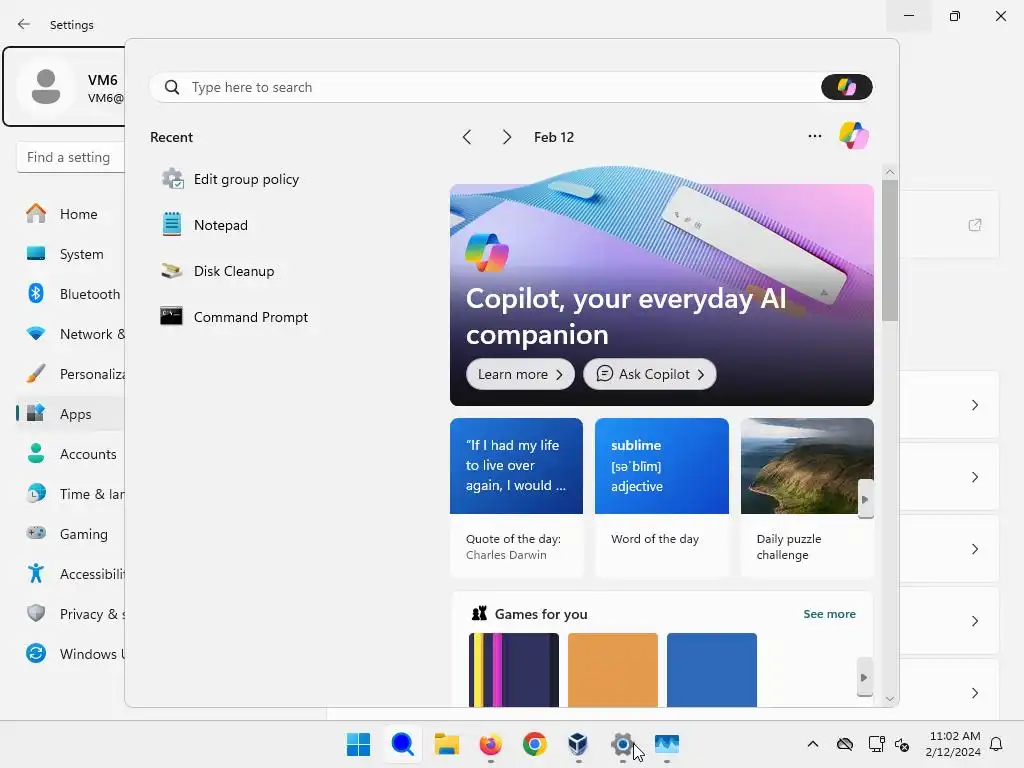1024x768 pixels.
Task: Launch Disk Cleanup from Recent
Action: pyautogui.click(x=218, y=271)
